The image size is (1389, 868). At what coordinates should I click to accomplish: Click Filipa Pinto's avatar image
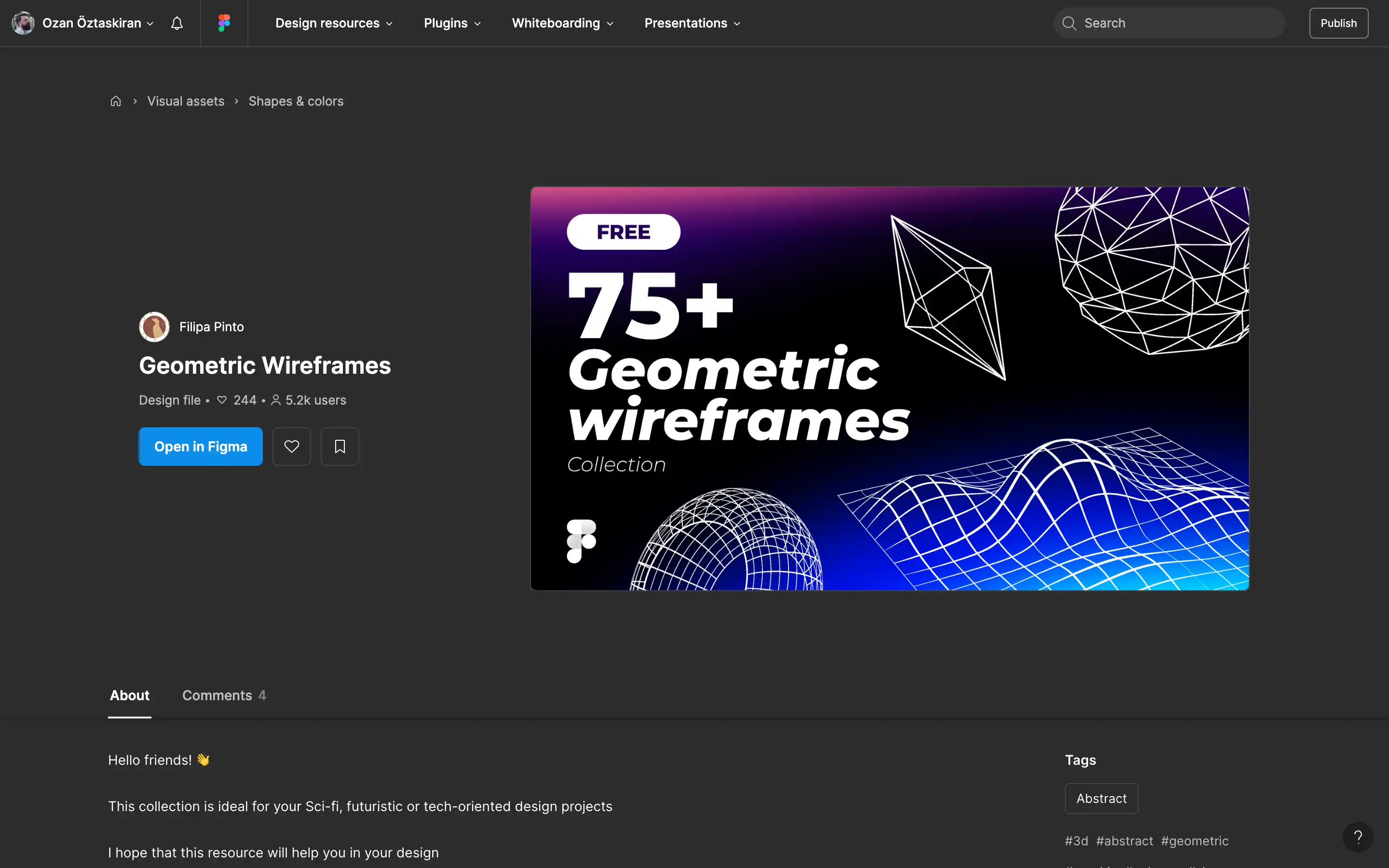pyautogui.click(x=154, y=326)
